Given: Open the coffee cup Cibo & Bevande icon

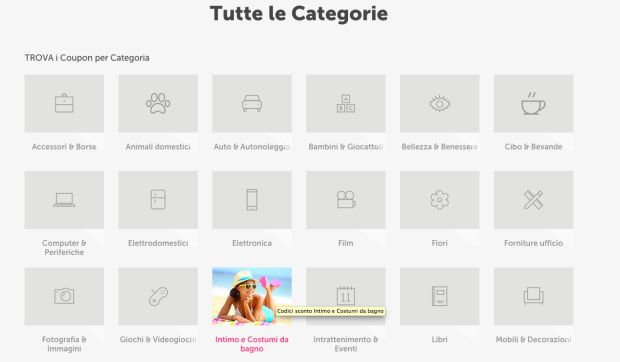Looking at the screenshot, I should pyautogui.click(x=533, y=104).
